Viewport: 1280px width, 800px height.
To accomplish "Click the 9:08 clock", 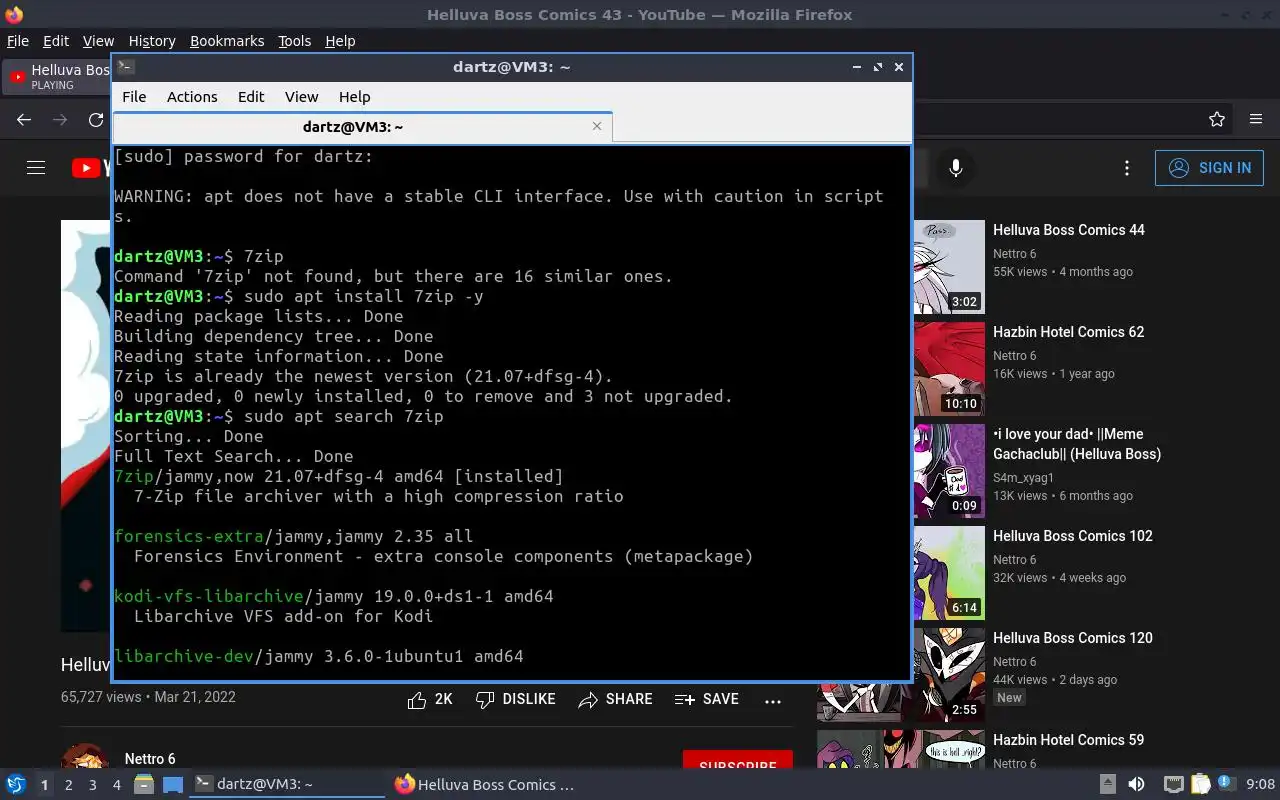I will point(1260,785).
